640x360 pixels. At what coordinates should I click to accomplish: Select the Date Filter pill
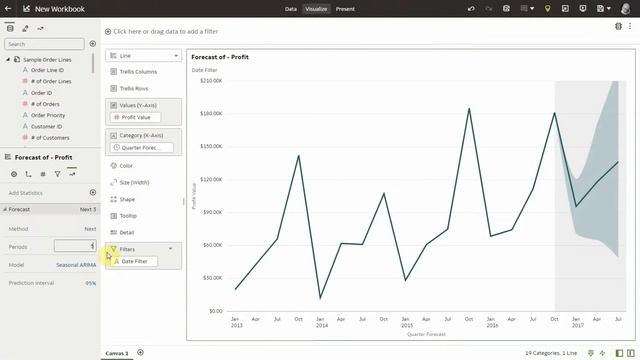click(134, 261)
